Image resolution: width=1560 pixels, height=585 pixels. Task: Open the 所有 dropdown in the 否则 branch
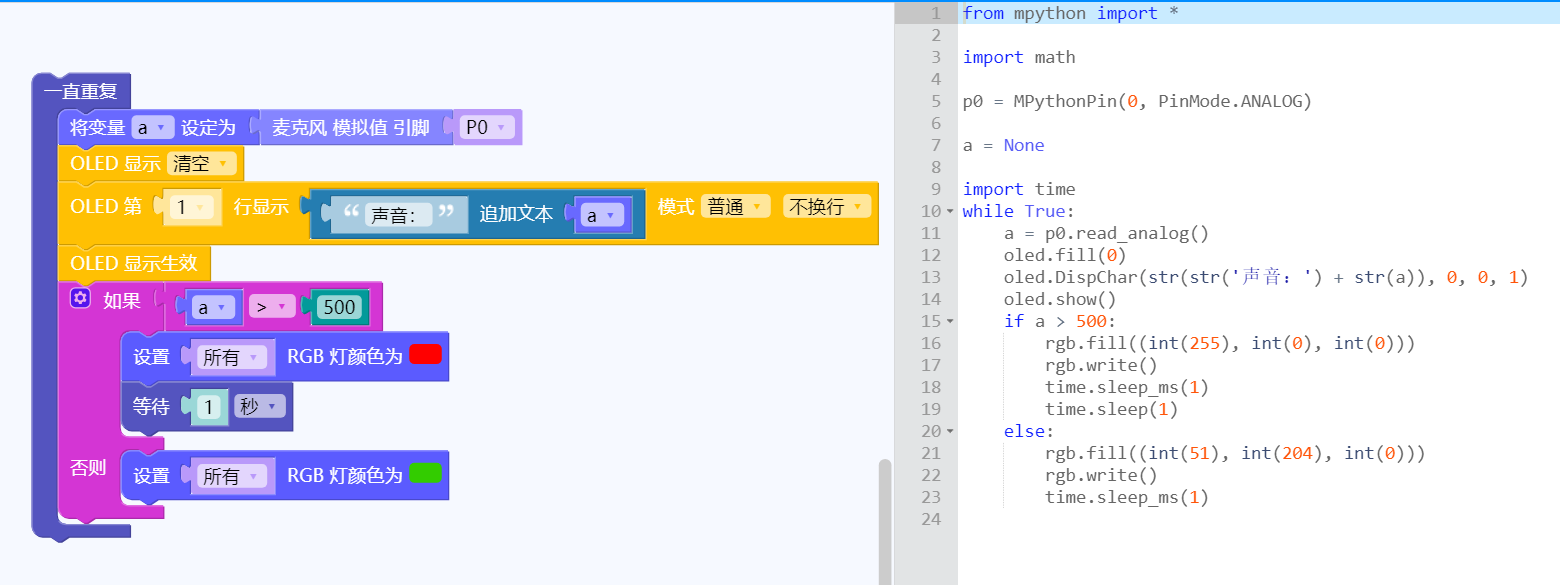coord(233,476)
